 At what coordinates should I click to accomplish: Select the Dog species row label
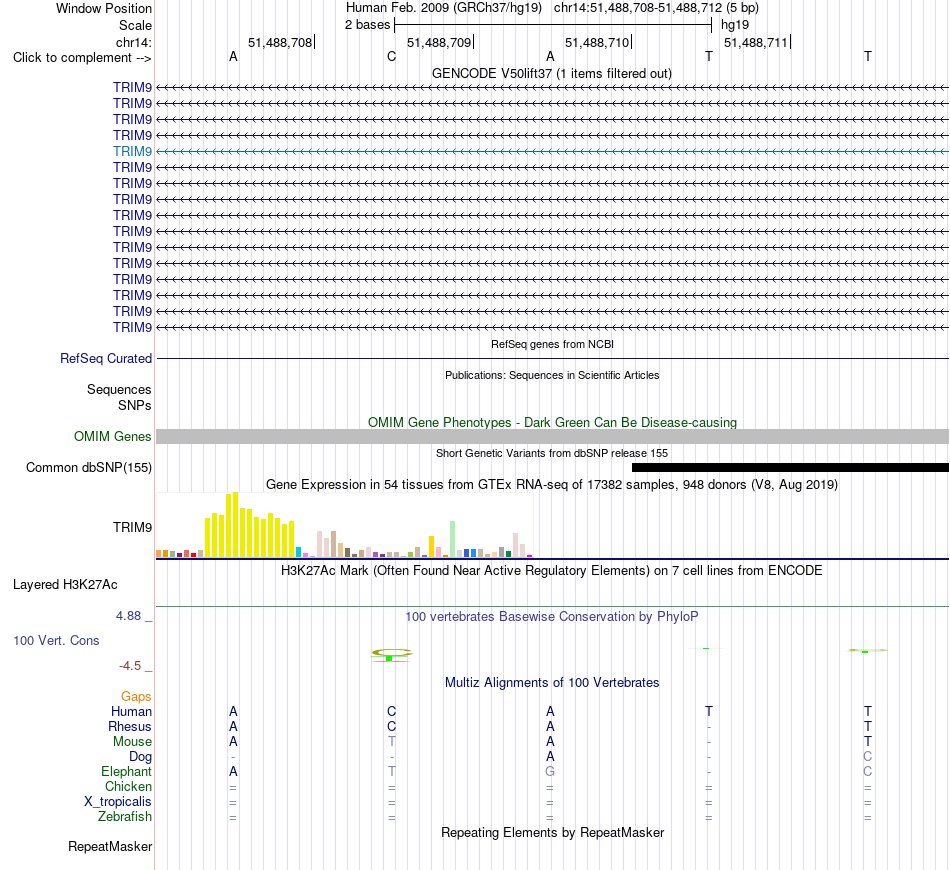pyautogui.click(x=140, y=757)
